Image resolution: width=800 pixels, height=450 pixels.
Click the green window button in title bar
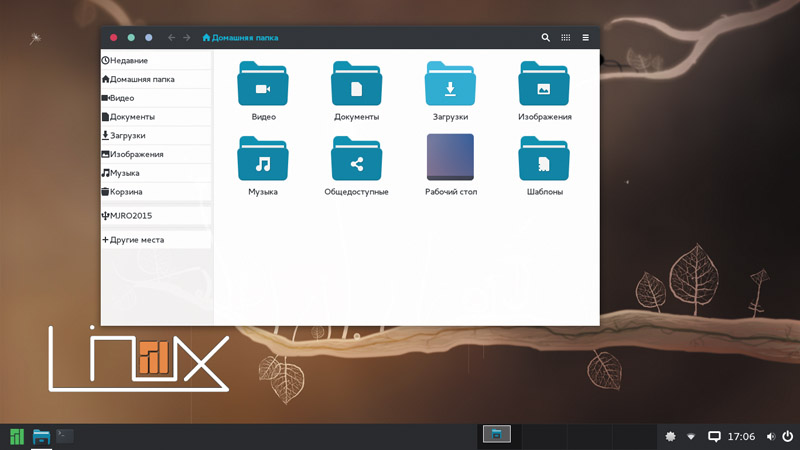131,38
